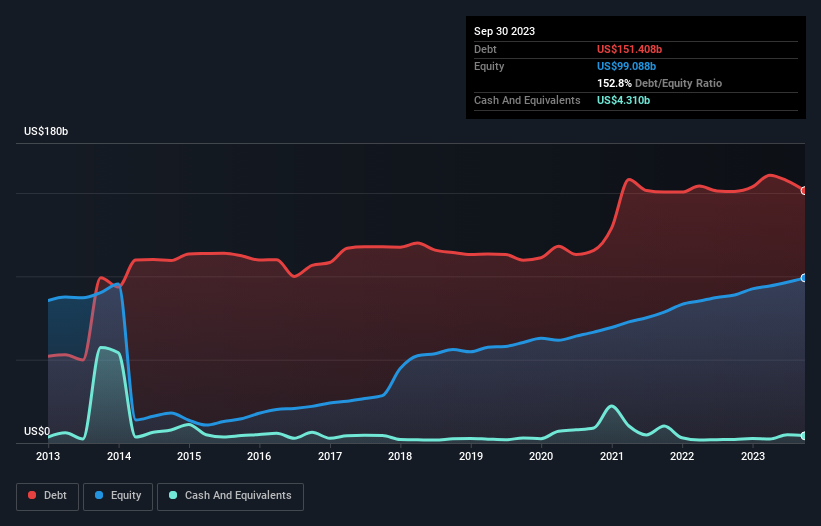The width and height of the screenshot is (821, 526).
Task: Click the blue Equity endpoint marker
Action: tap(804, 278)
